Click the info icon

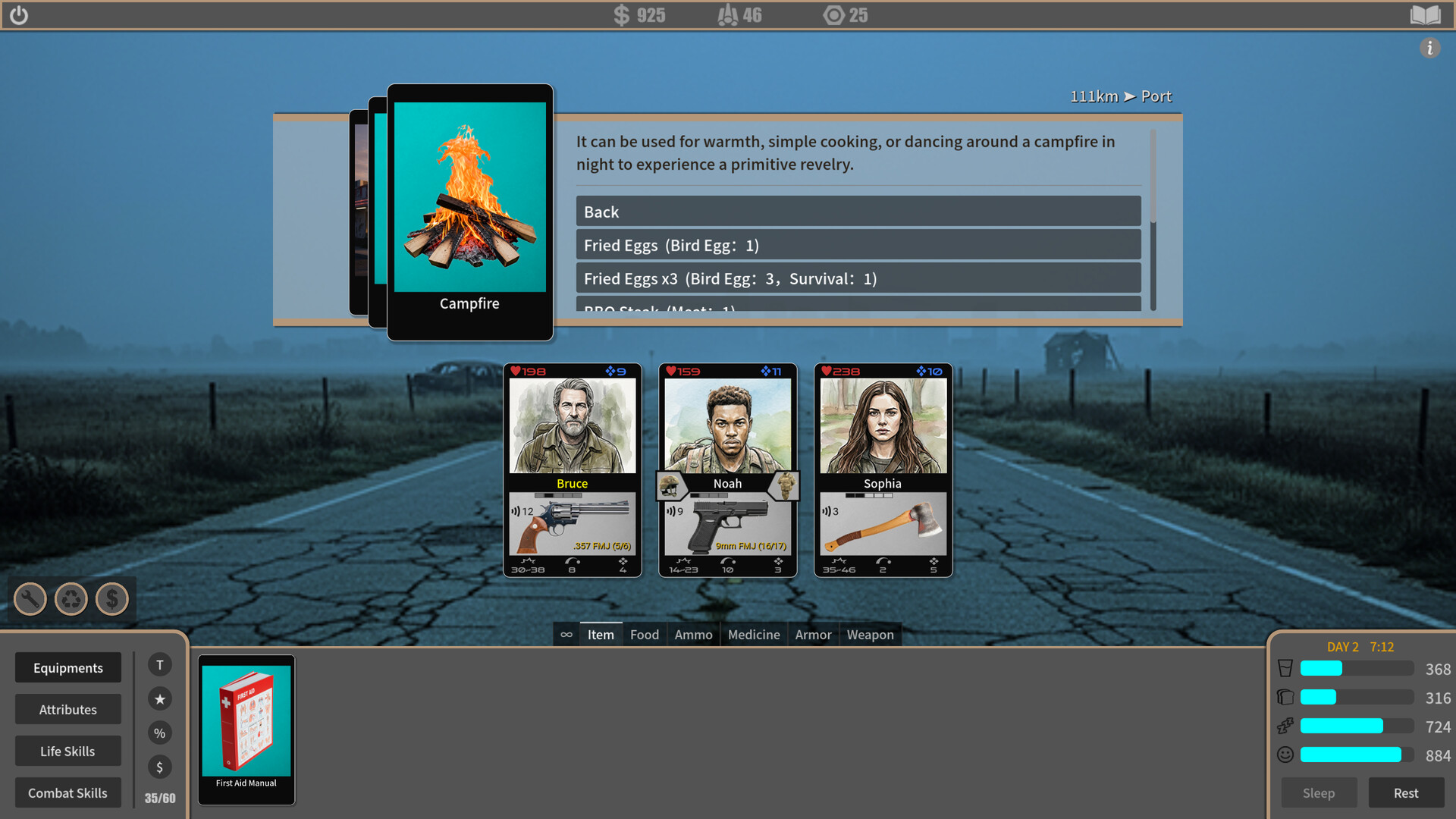click(1429, 48)
